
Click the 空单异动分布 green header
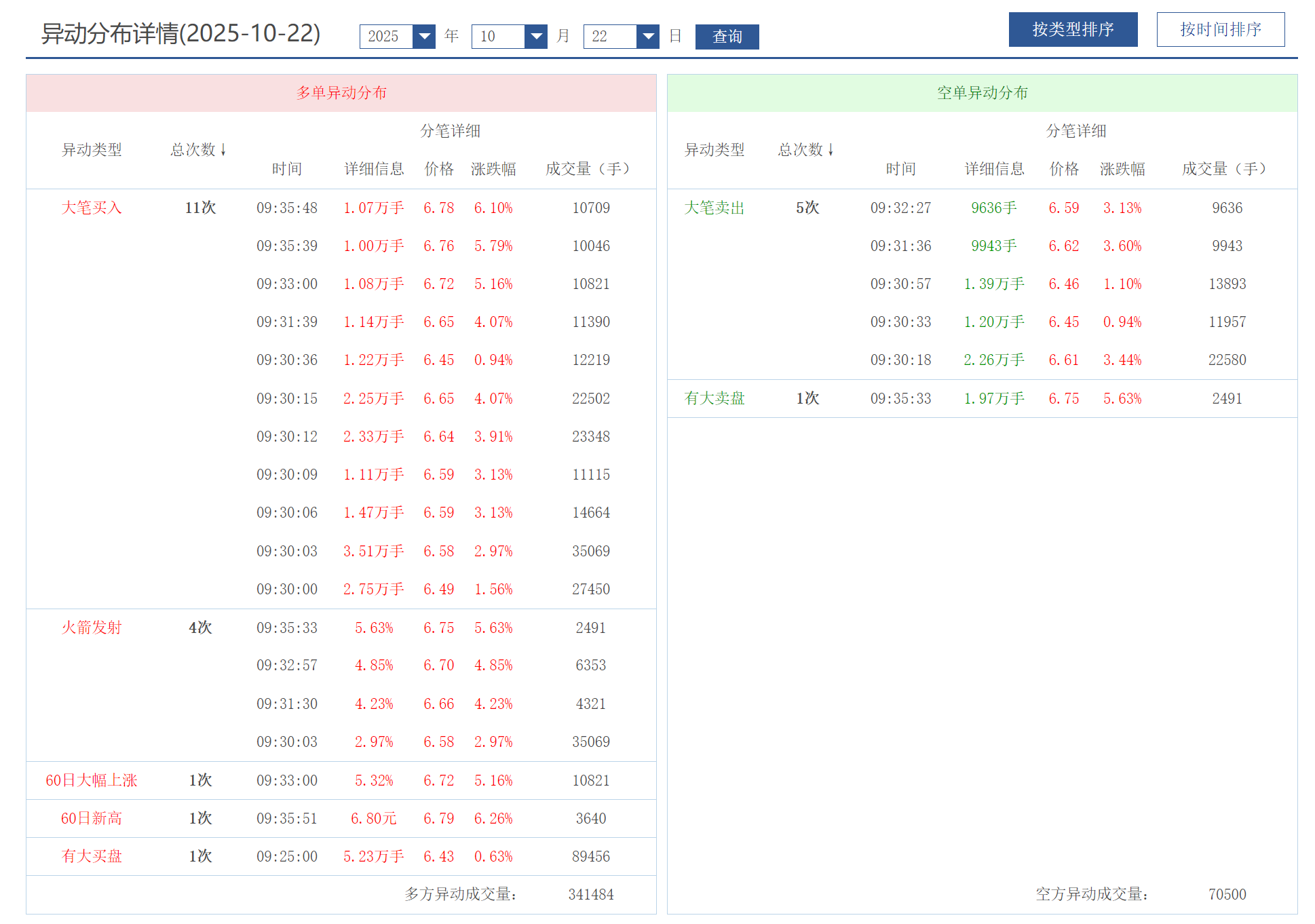tap(982, 93)
